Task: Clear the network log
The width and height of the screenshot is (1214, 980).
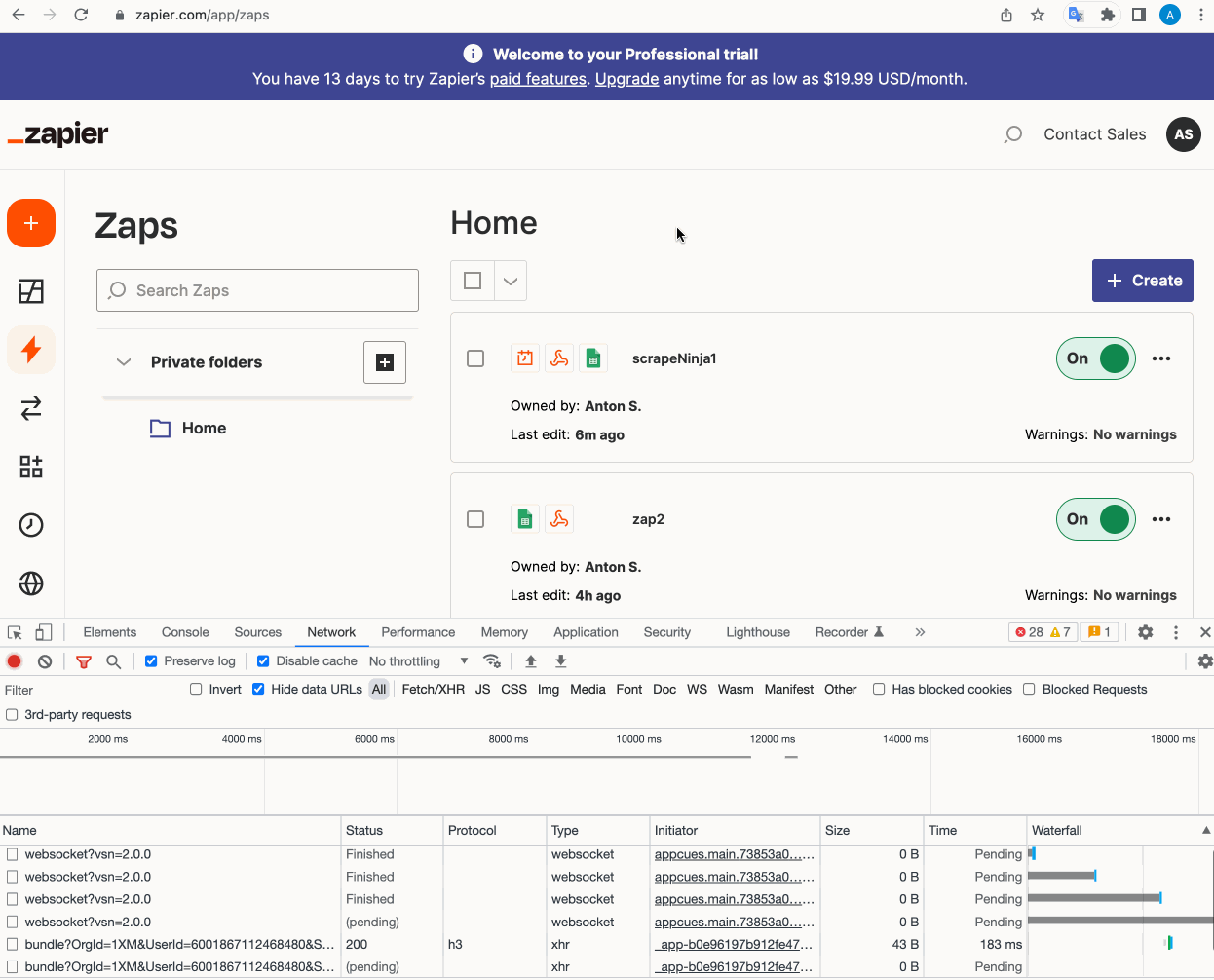Action: click(x=45, y=661)
